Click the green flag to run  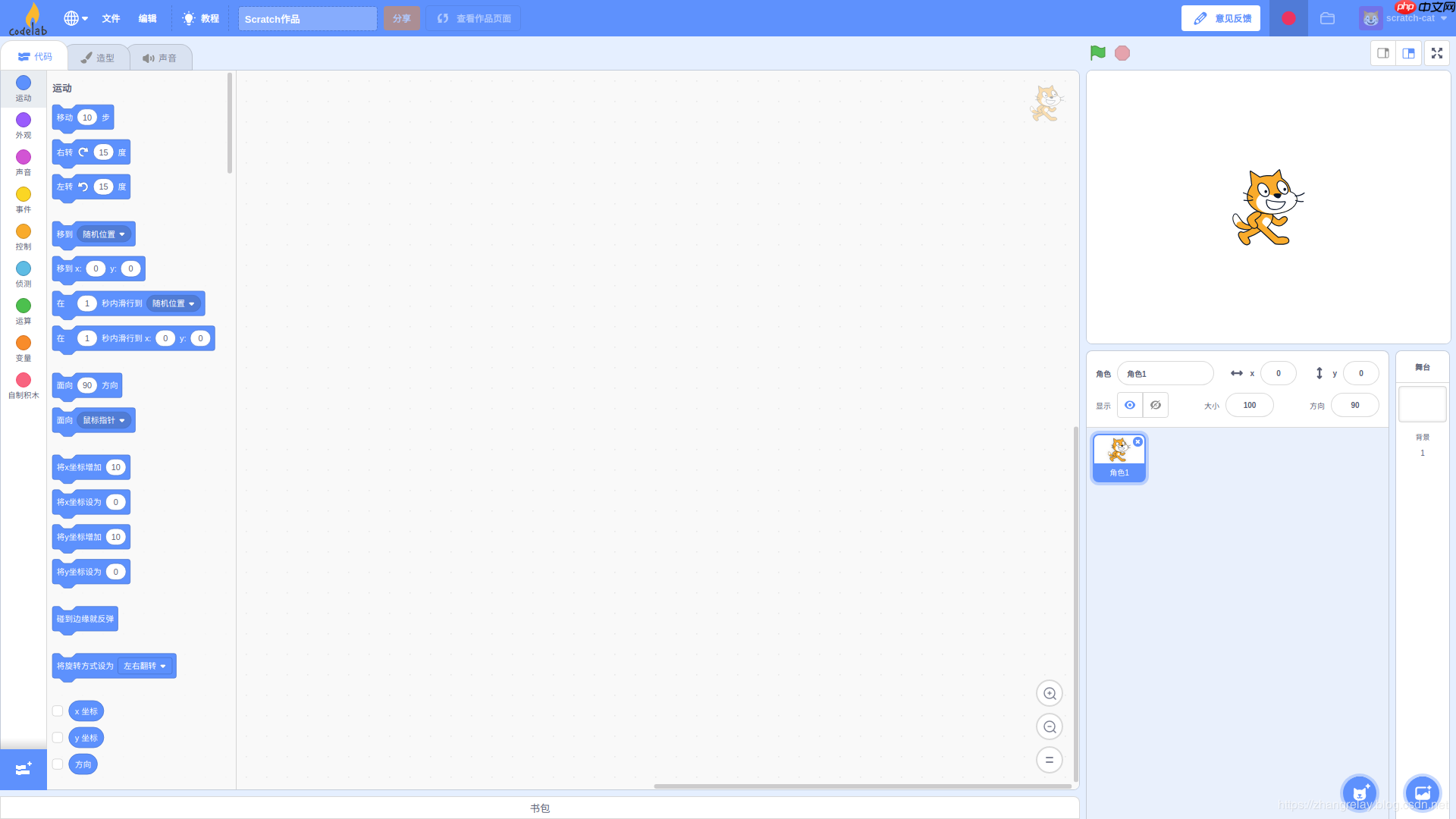click(1097, 53)
